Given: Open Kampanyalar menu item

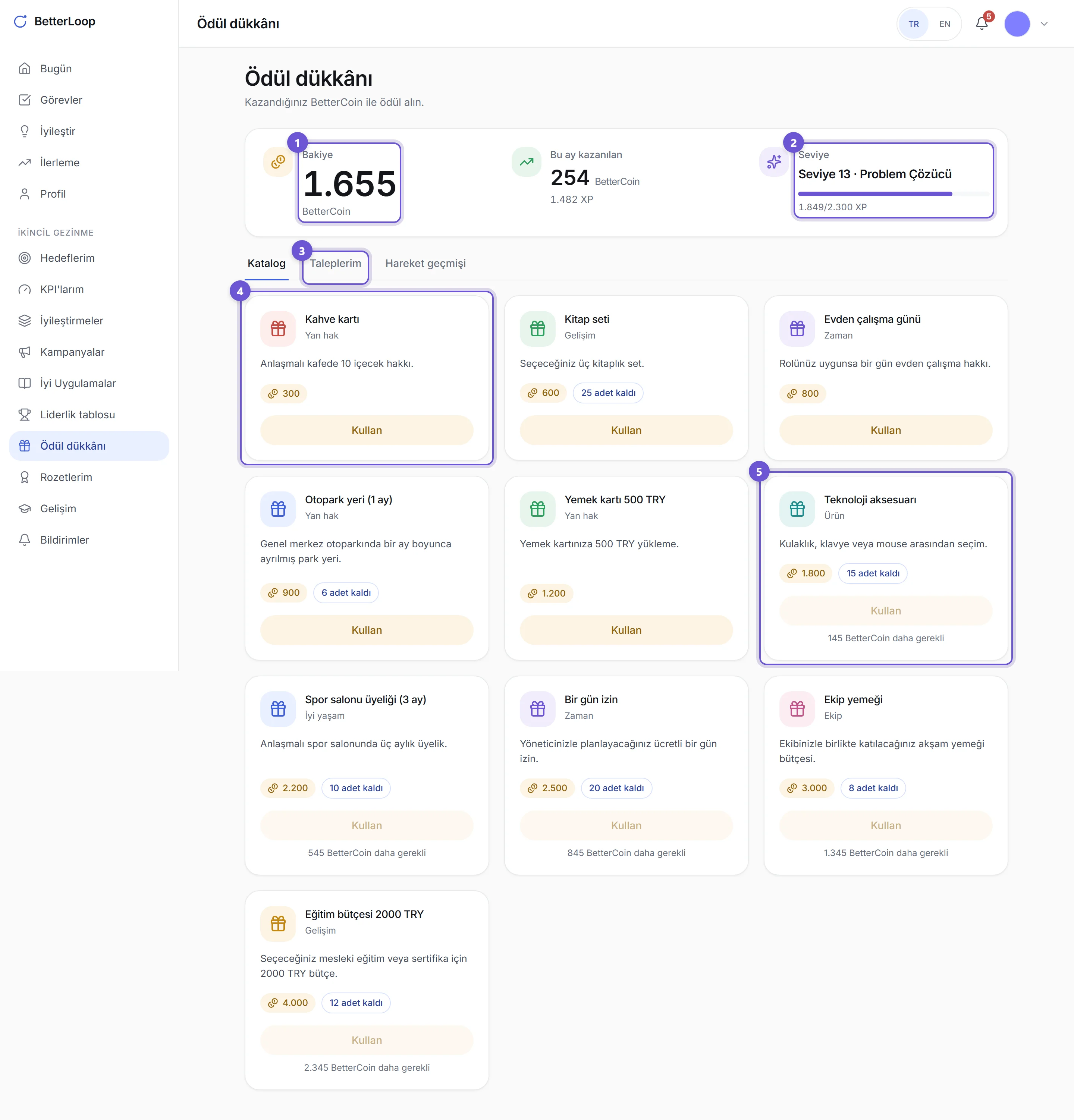Looking at the screenshot, I should click(89, 352).
